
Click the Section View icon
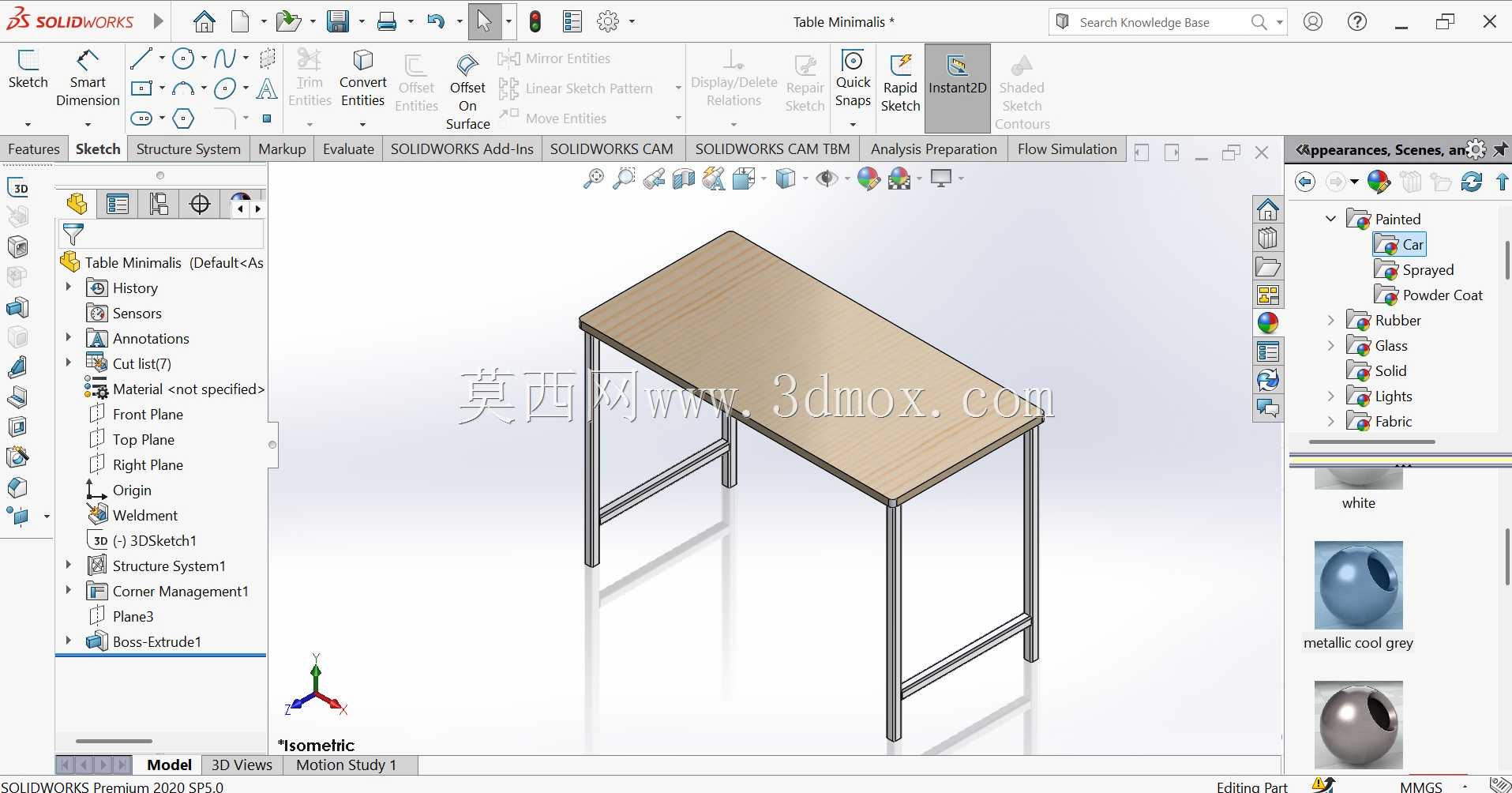pyautogui.click(x=684, y=179)
